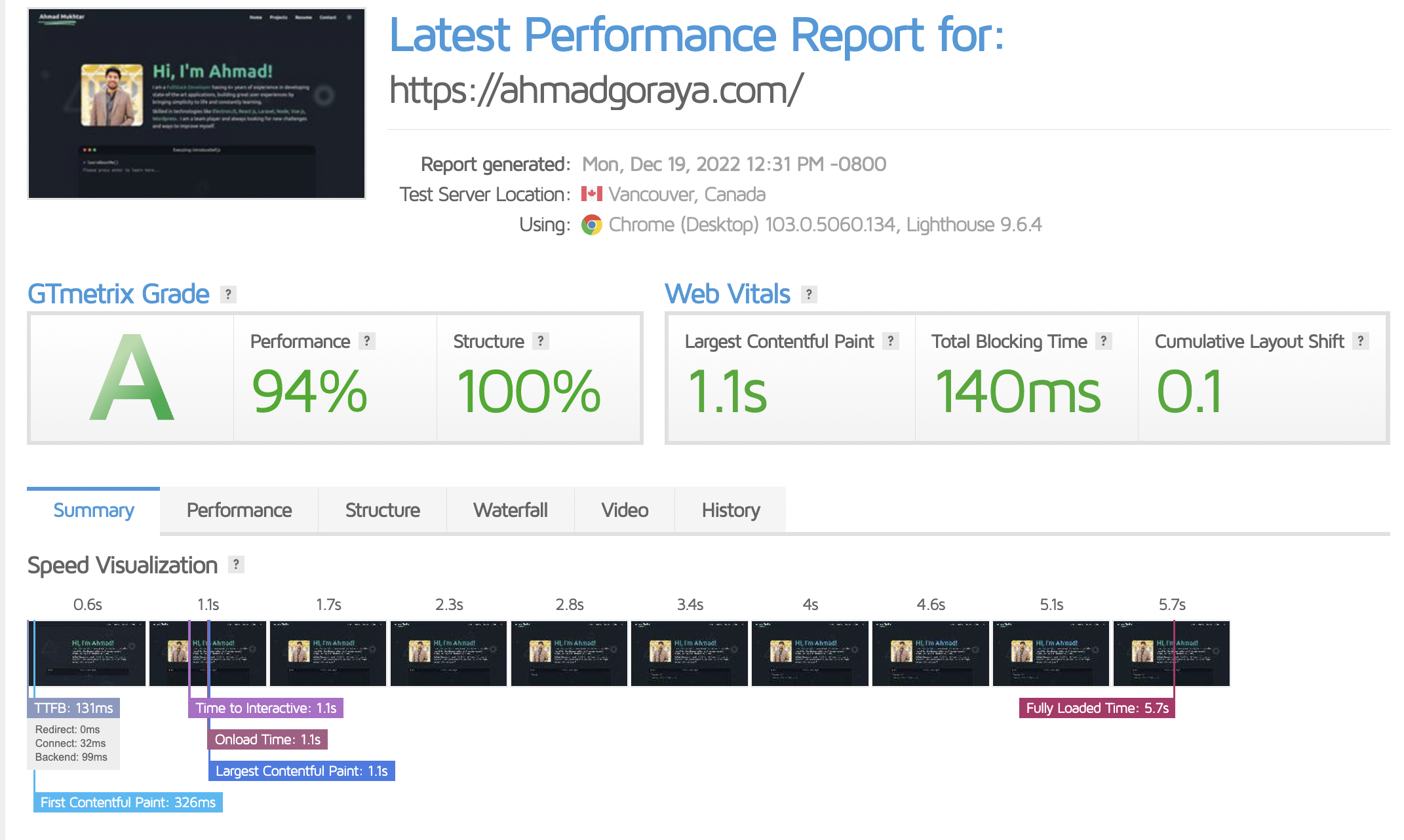The width and height of the screenshot is (1404, 840).
Task: Click the Redirect: 0ms detail text
Action: (68, 729)
